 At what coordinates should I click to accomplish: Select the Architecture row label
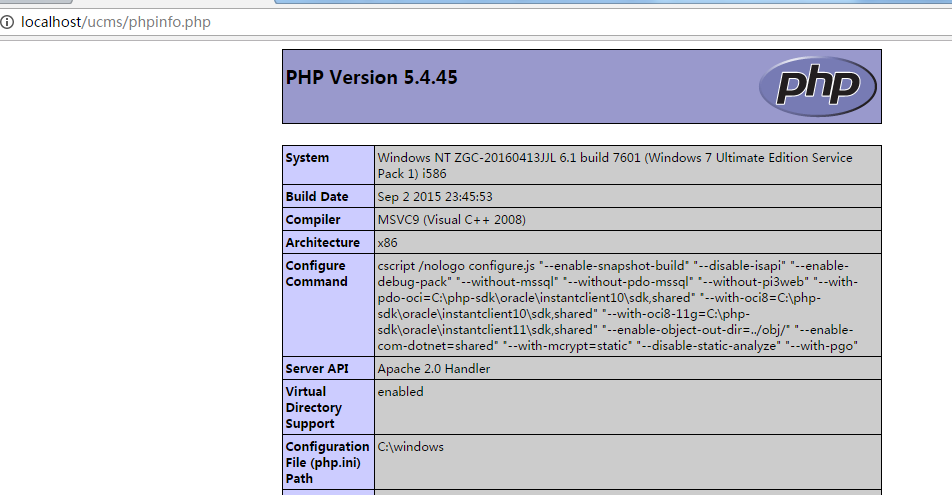pos(322,242)
